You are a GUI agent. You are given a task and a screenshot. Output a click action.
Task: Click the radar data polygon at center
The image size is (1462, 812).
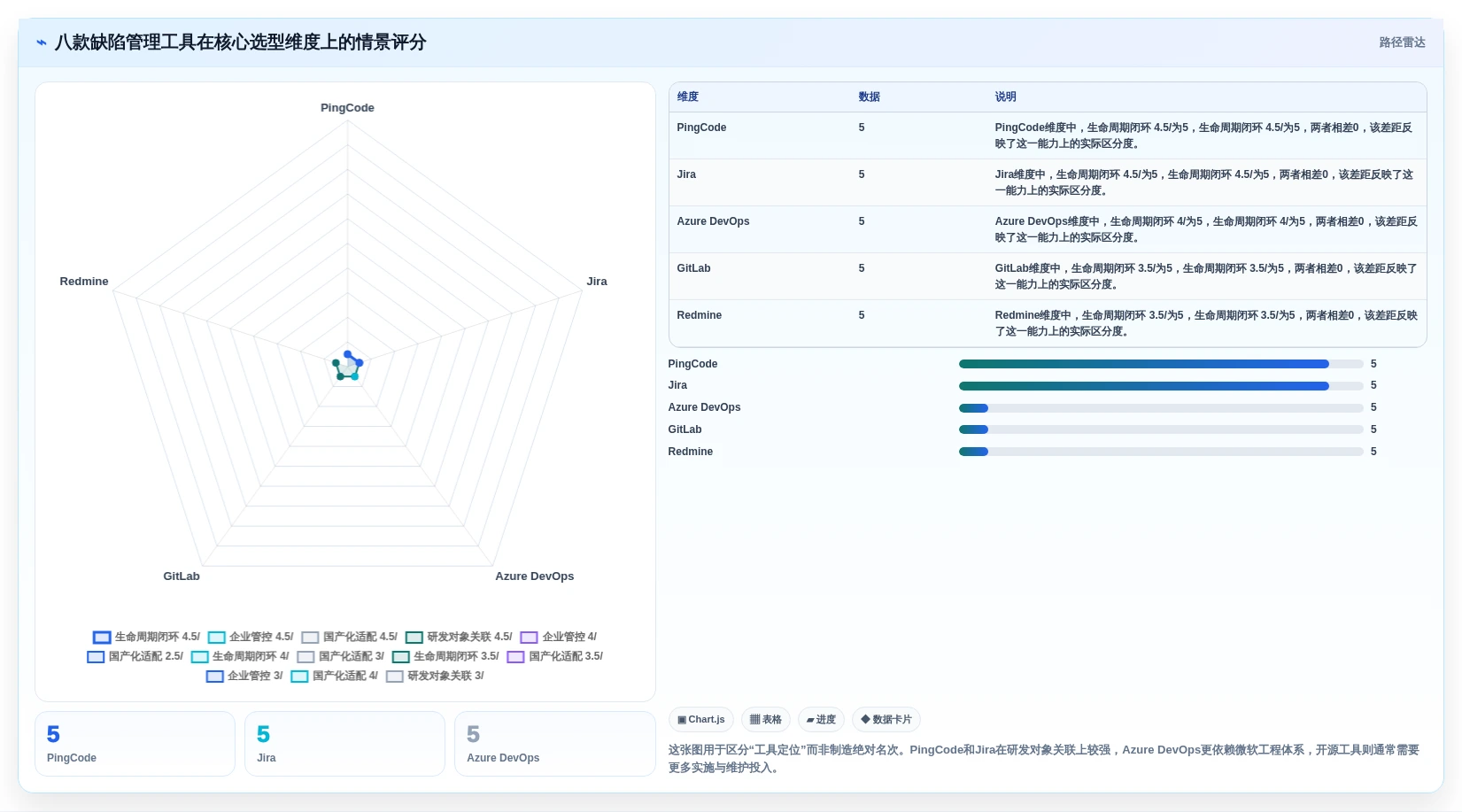point(347,366)
